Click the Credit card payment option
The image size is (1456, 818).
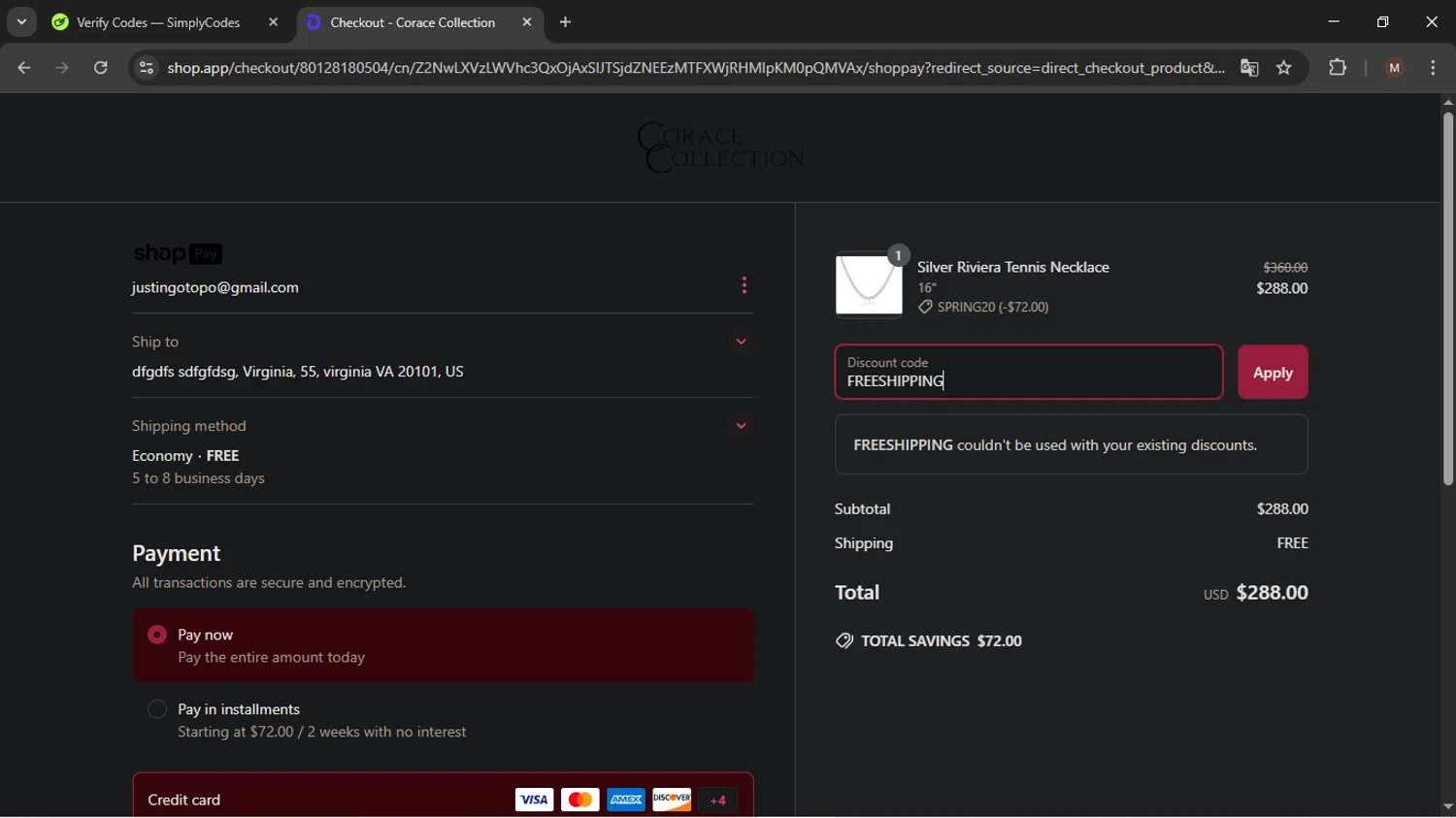click(x=443, y=796)
